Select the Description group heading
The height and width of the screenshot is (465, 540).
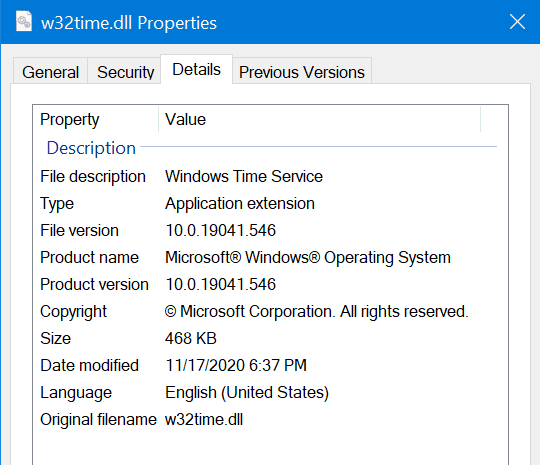coord(91,148)
